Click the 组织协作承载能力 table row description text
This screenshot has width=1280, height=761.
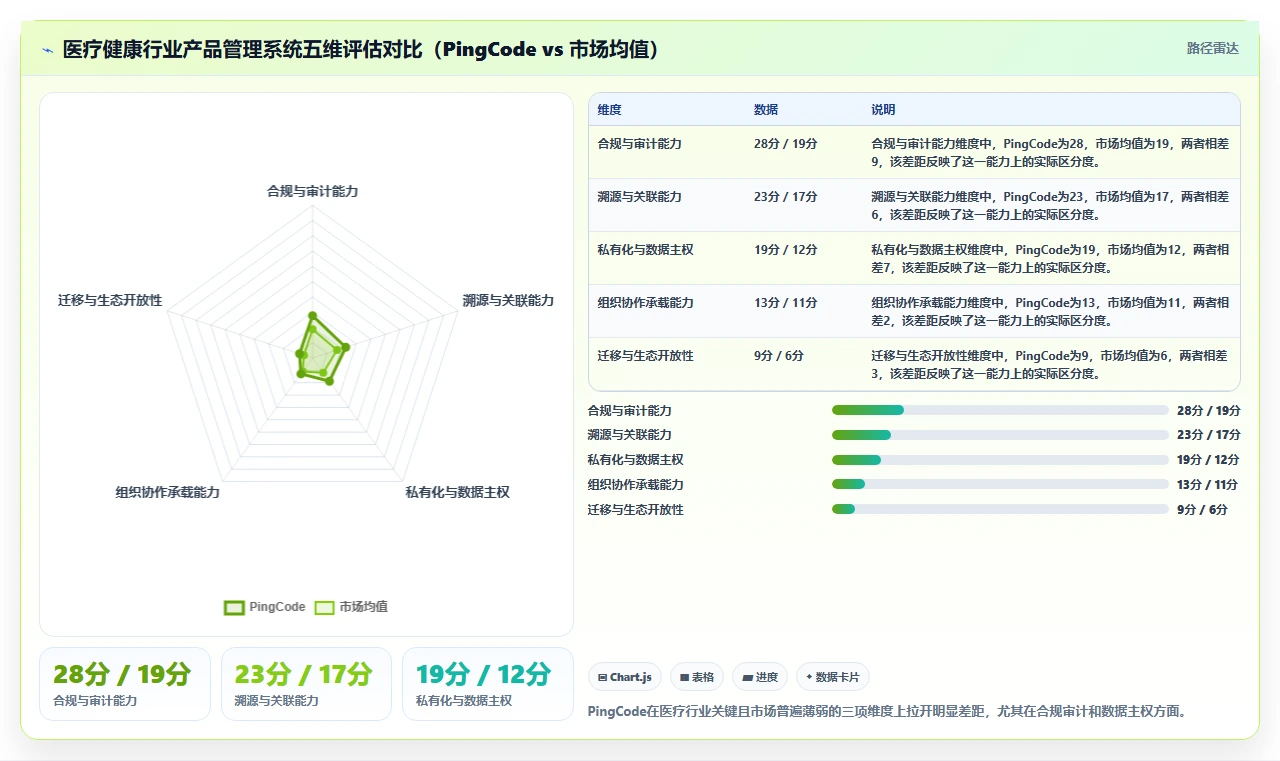[1050, 311]
